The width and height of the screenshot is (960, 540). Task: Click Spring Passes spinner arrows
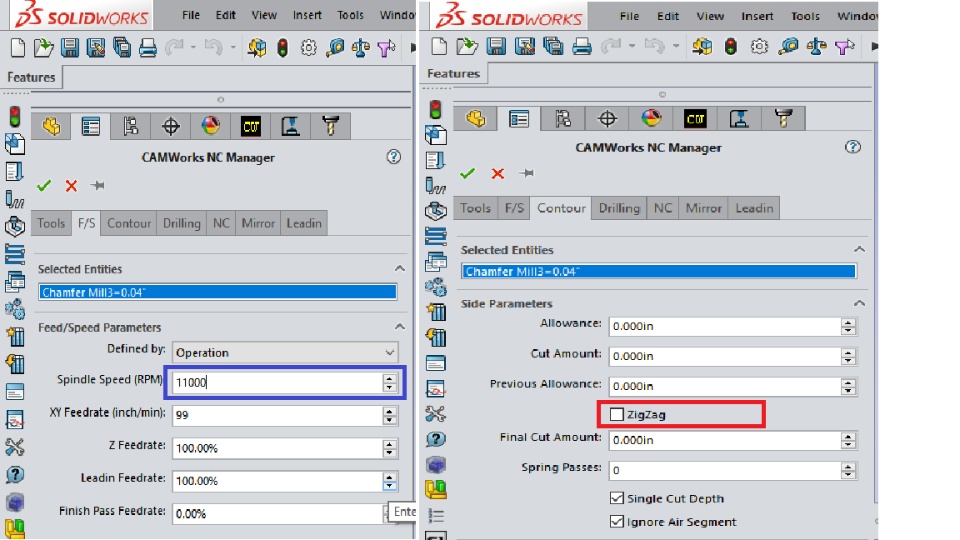click(848, 470)
